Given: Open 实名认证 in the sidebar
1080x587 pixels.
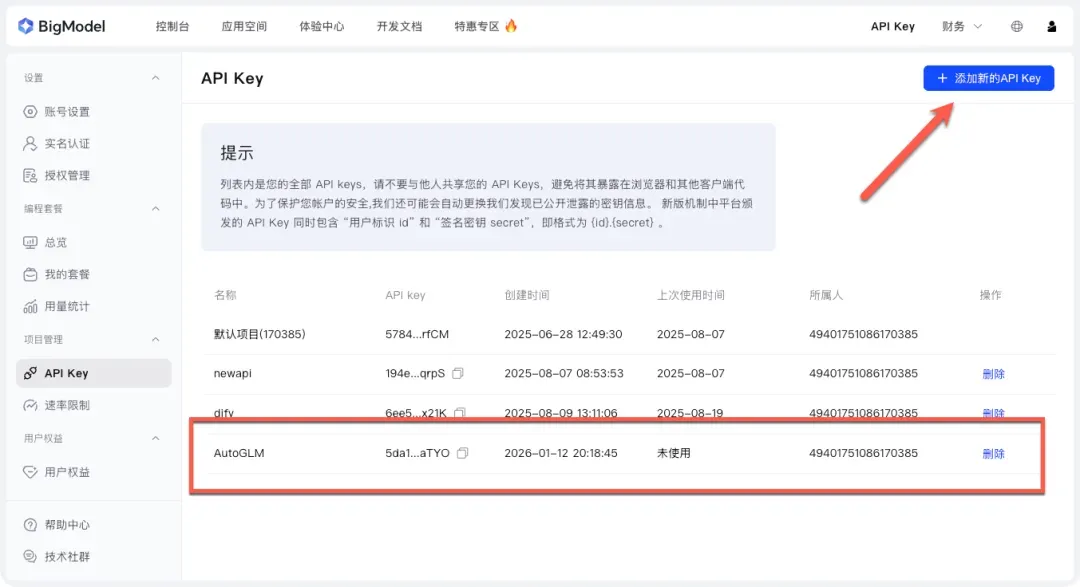Looking at the screenshot, I should [x=67, y=143].
